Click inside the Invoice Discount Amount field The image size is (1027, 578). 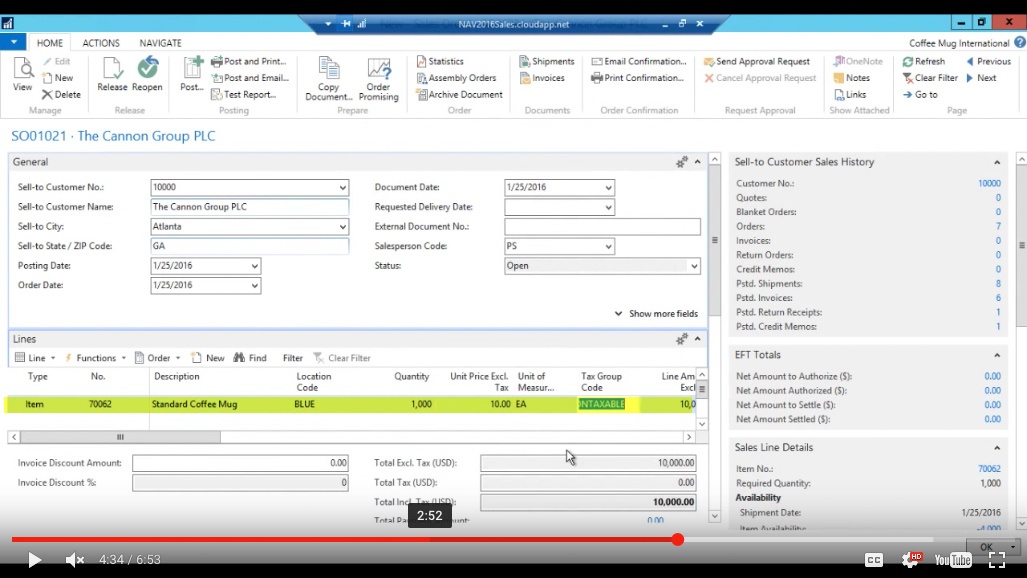click(240, 462)
